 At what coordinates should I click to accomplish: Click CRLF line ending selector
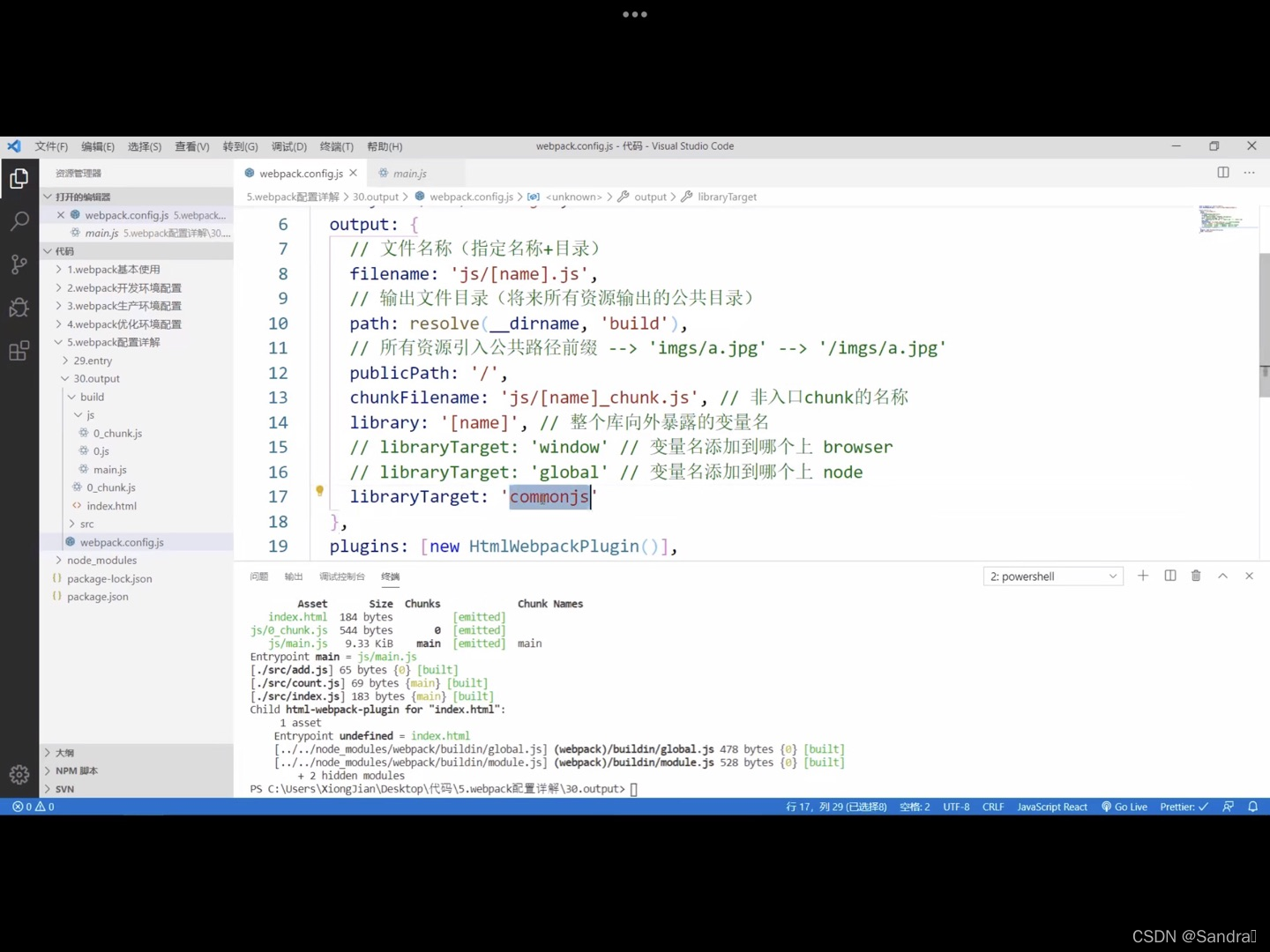[x=993, y=807]
